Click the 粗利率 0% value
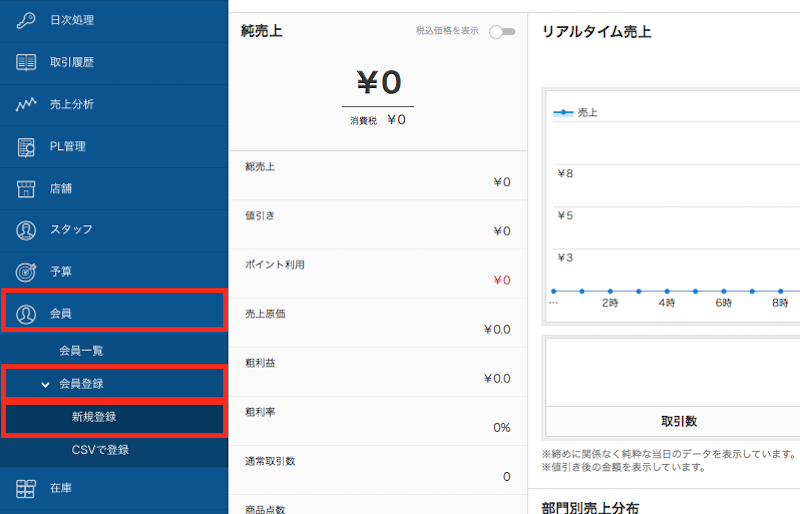 point(502,427)
